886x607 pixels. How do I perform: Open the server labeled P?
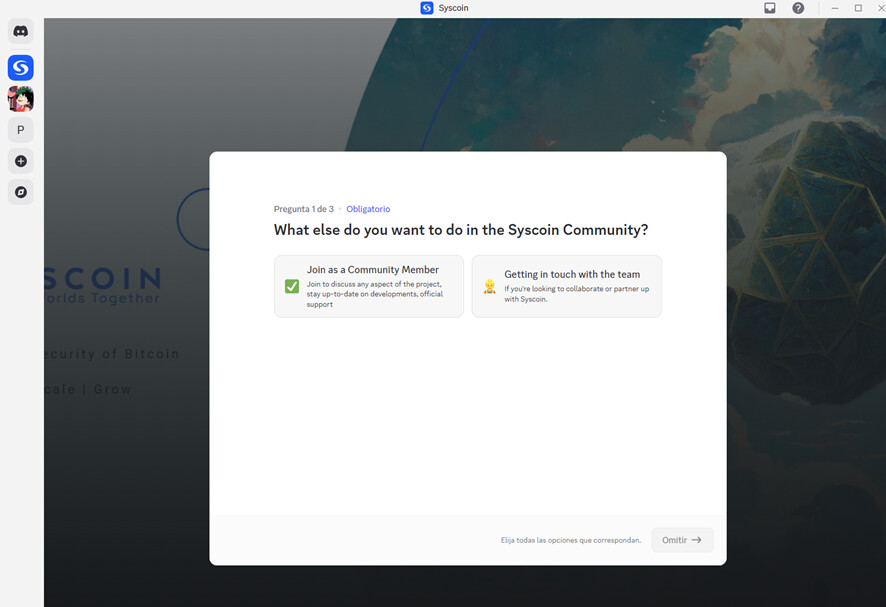(21, 130)
